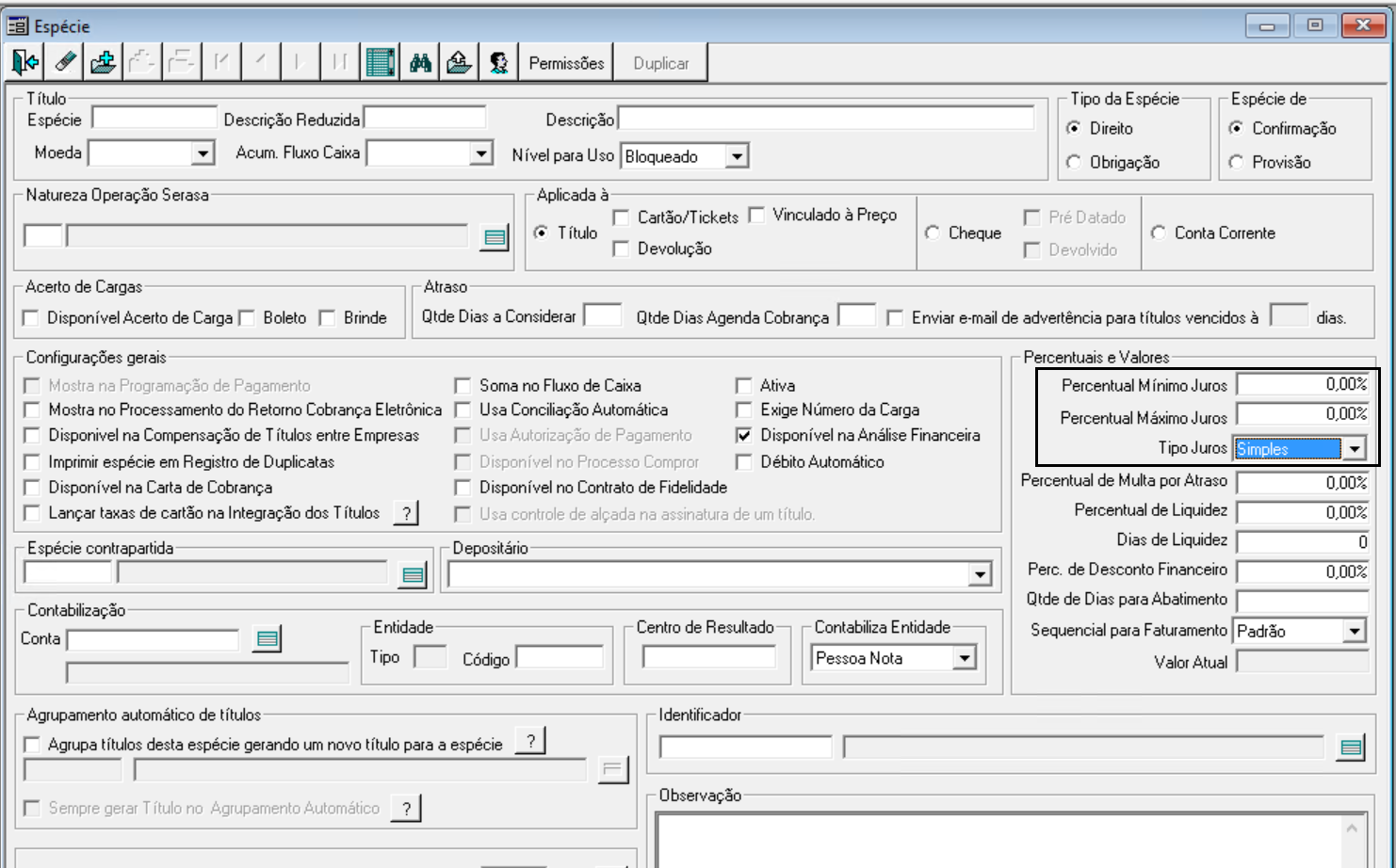The image size is (1396, 868).
Task: Enable Disponível Acerto de Carga checkbox
Action: [31, 318]
